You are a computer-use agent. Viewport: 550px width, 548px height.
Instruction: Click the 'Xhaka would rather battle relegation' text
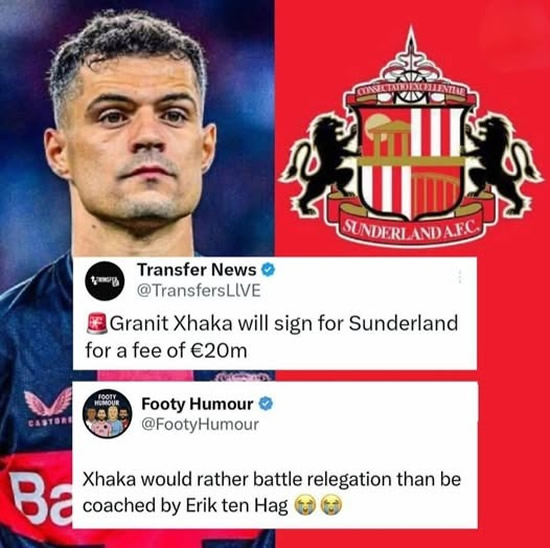coord(272,492)
